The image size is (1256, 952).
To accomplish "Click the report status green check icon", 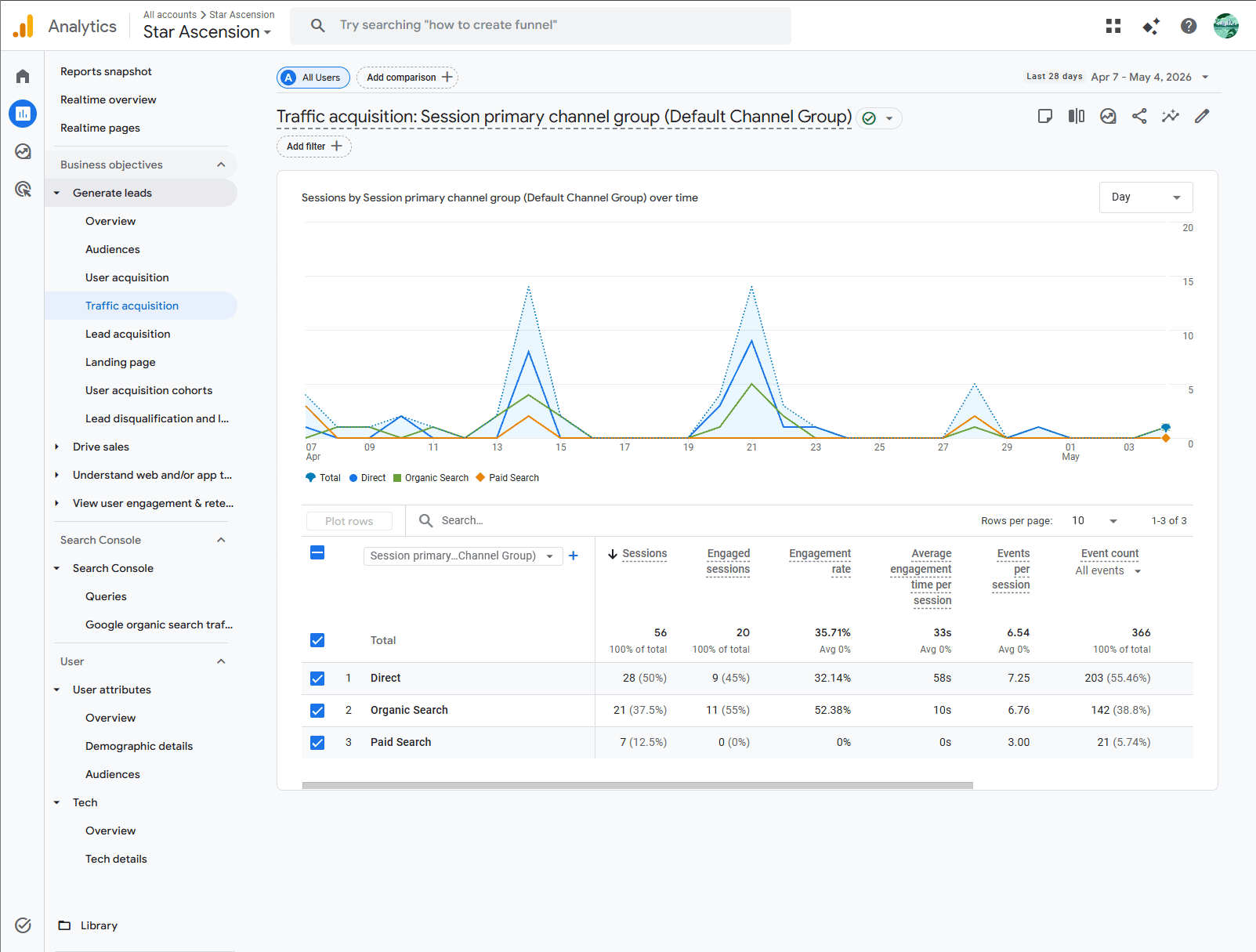I will point(869,118).
